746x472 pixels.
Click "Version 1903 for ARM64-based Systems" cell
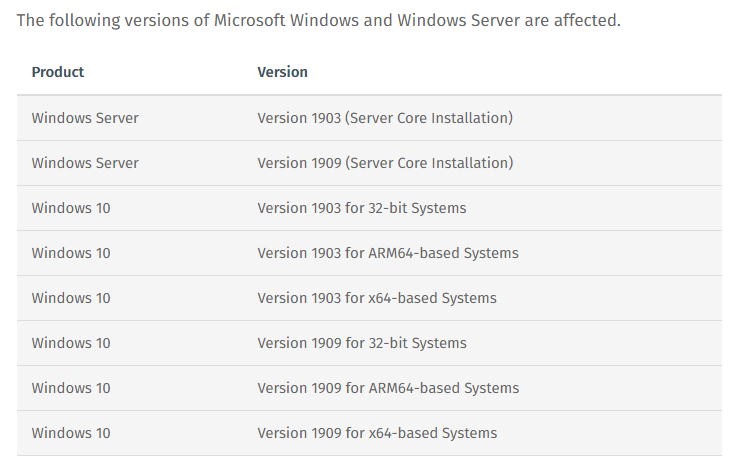coord(388,253)
